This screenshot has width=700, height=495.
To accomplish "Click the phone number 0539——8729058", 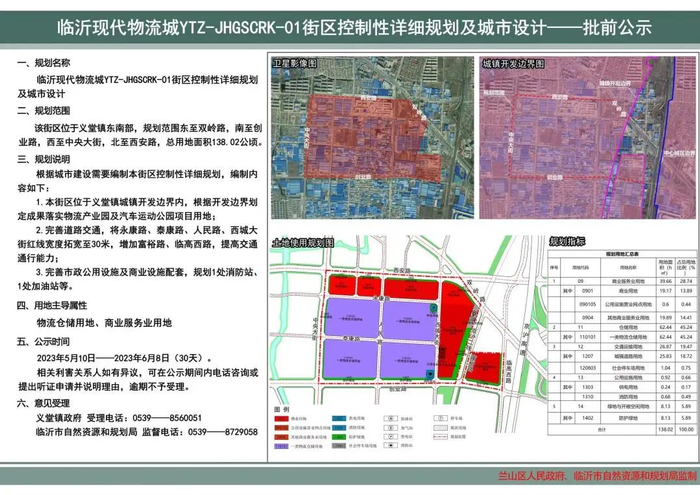I will 223,432.
